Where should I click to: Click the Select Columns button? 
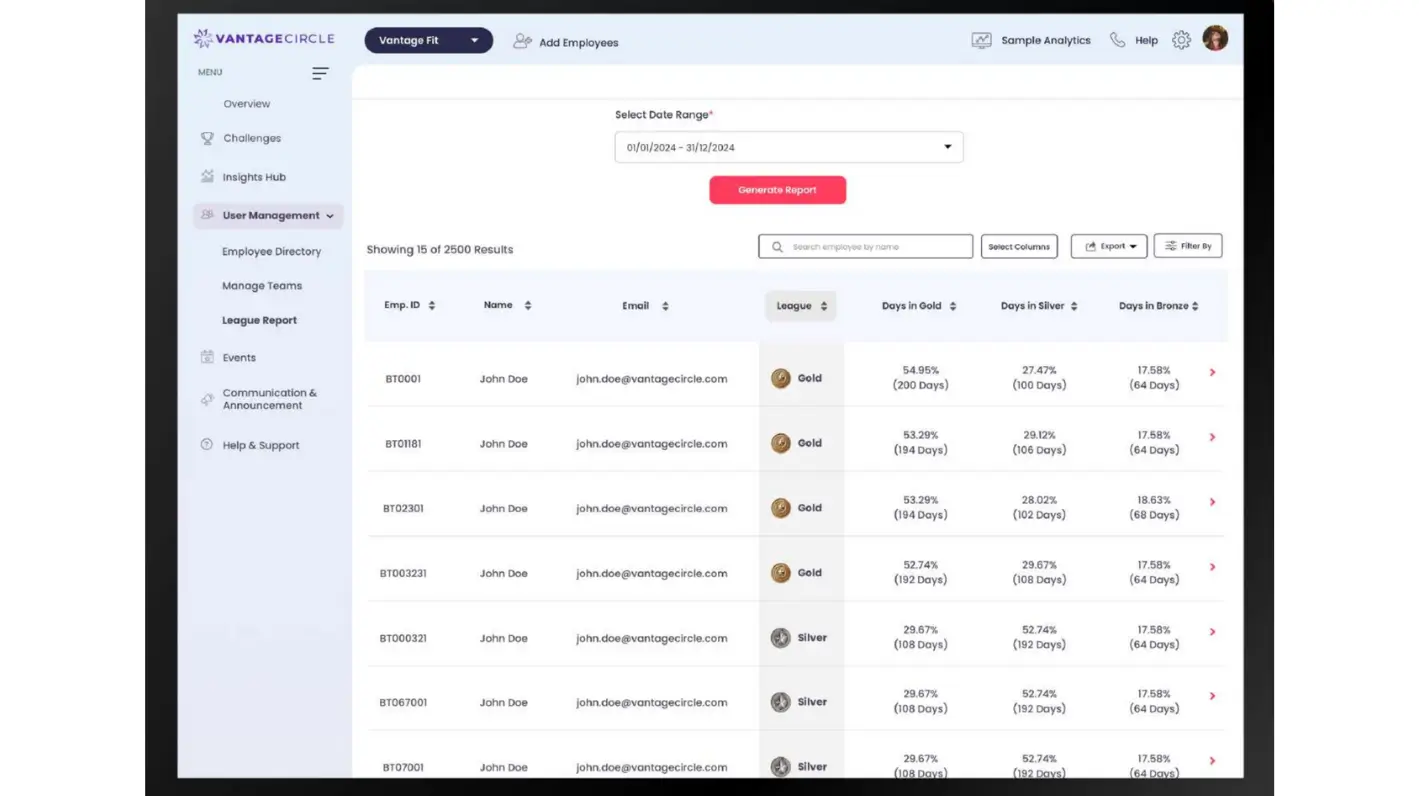coord(1019,246)
